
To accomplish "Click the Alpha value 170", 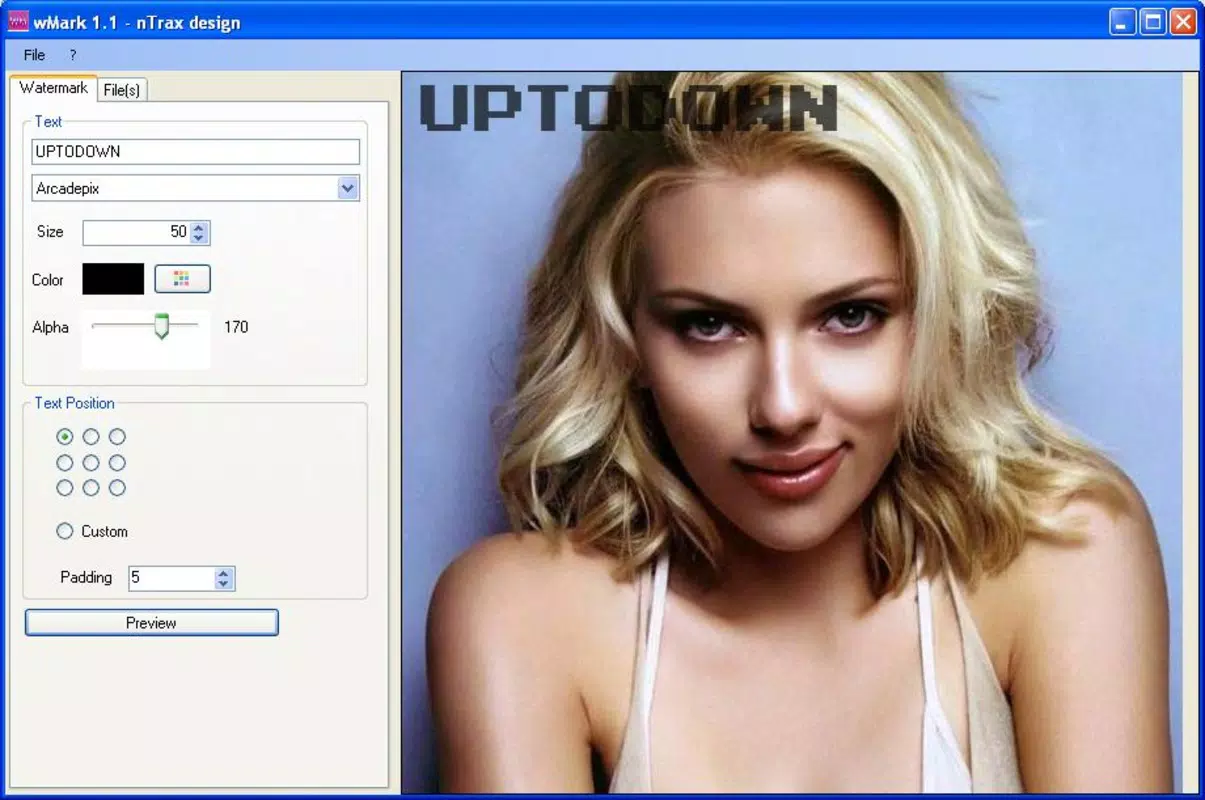I will click(x=236, y=327).
